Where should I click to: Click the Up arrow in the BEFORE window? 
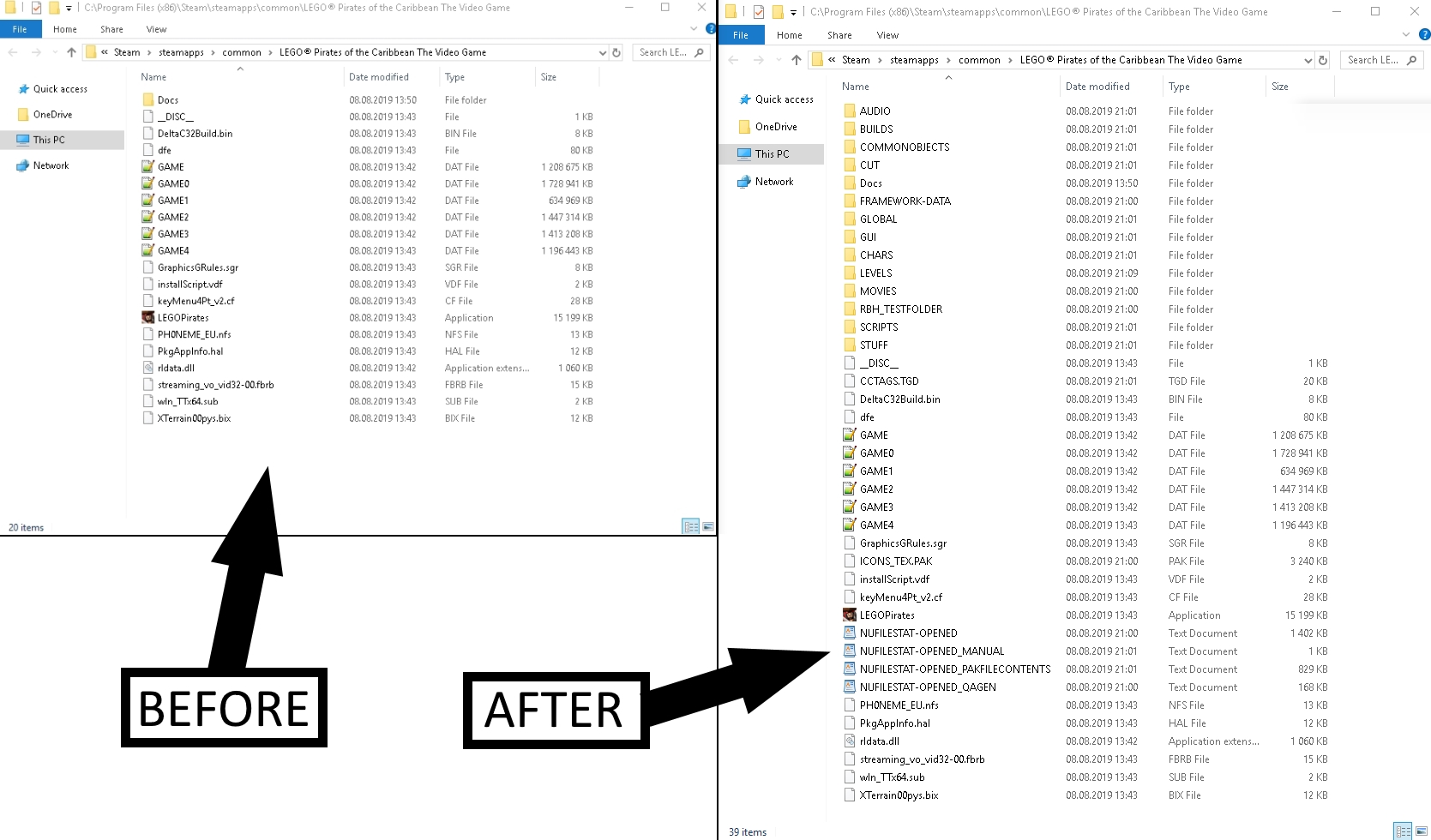click(71, 52)
